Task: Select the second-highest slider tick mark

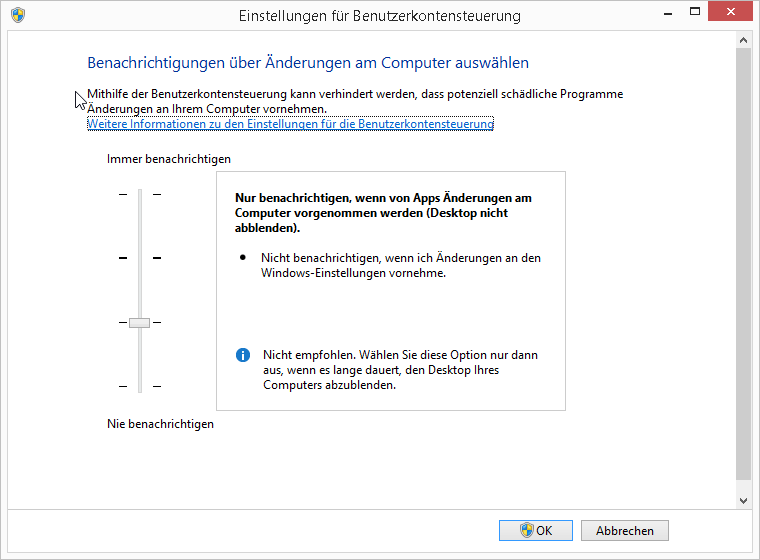Action: click(140, 258)
